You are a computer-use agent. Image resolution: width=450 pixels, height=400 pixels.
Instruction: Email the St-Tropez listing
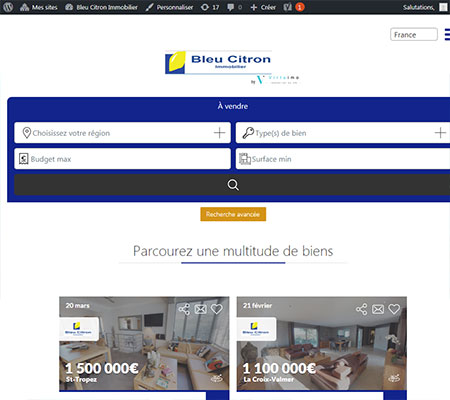(200, 309)
